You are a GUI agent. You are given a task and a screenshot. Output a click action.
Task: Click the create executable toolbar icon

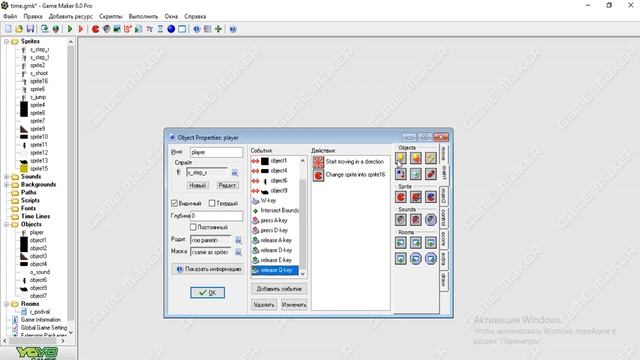[x=44, y=29]
